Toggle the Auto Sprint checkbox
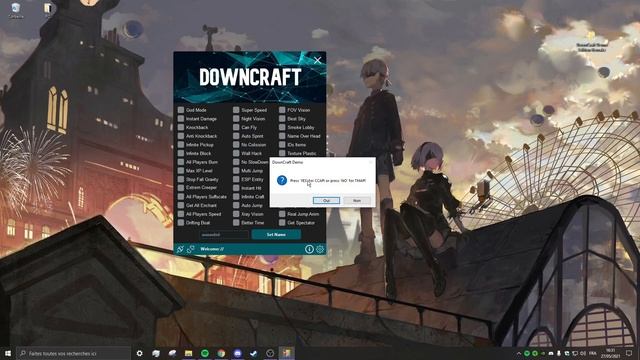This screenshot has width=640, height=360. (236, 136)
